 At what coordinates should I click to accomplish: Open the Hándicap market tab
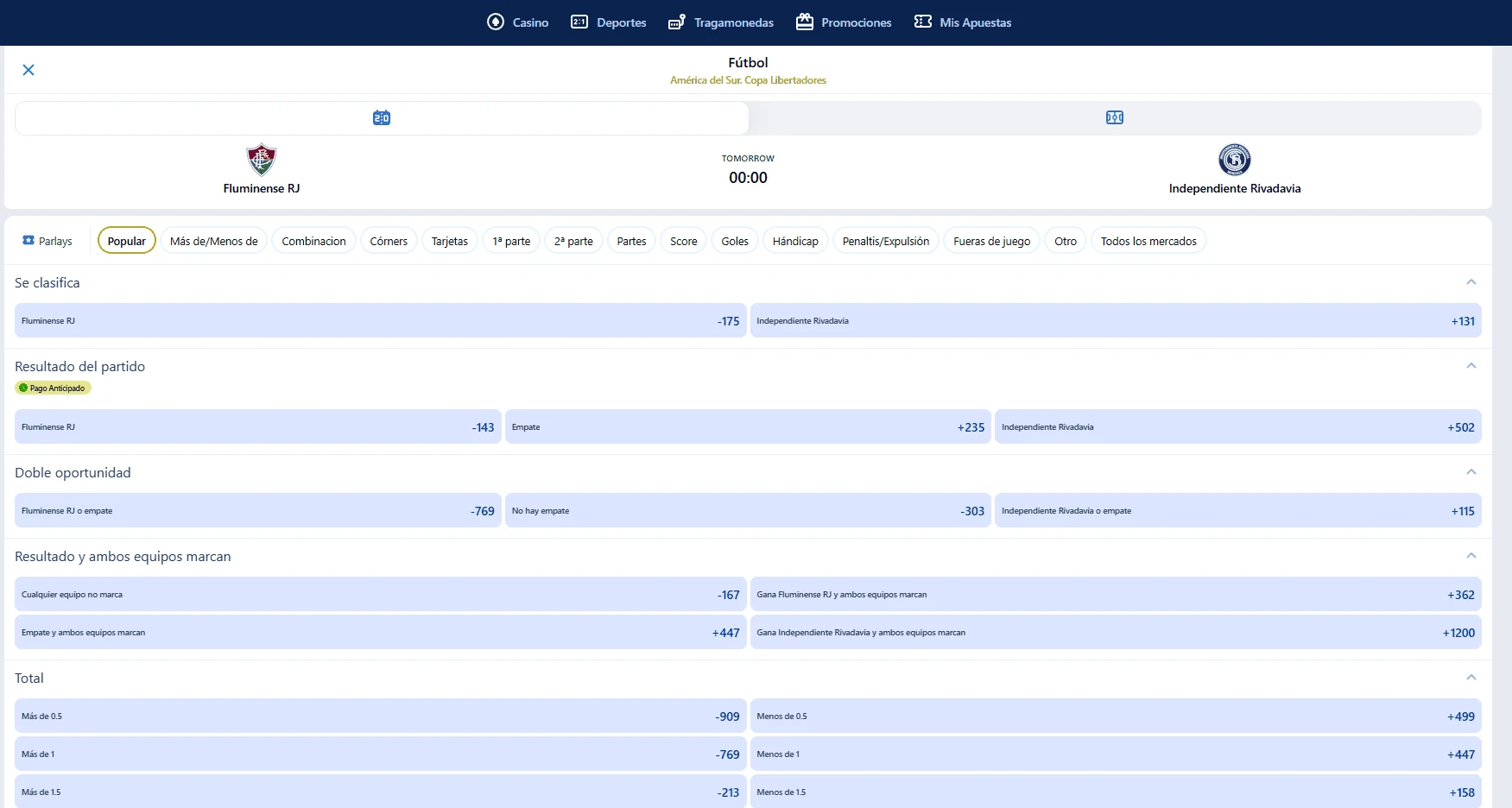(x=795, y=241)
